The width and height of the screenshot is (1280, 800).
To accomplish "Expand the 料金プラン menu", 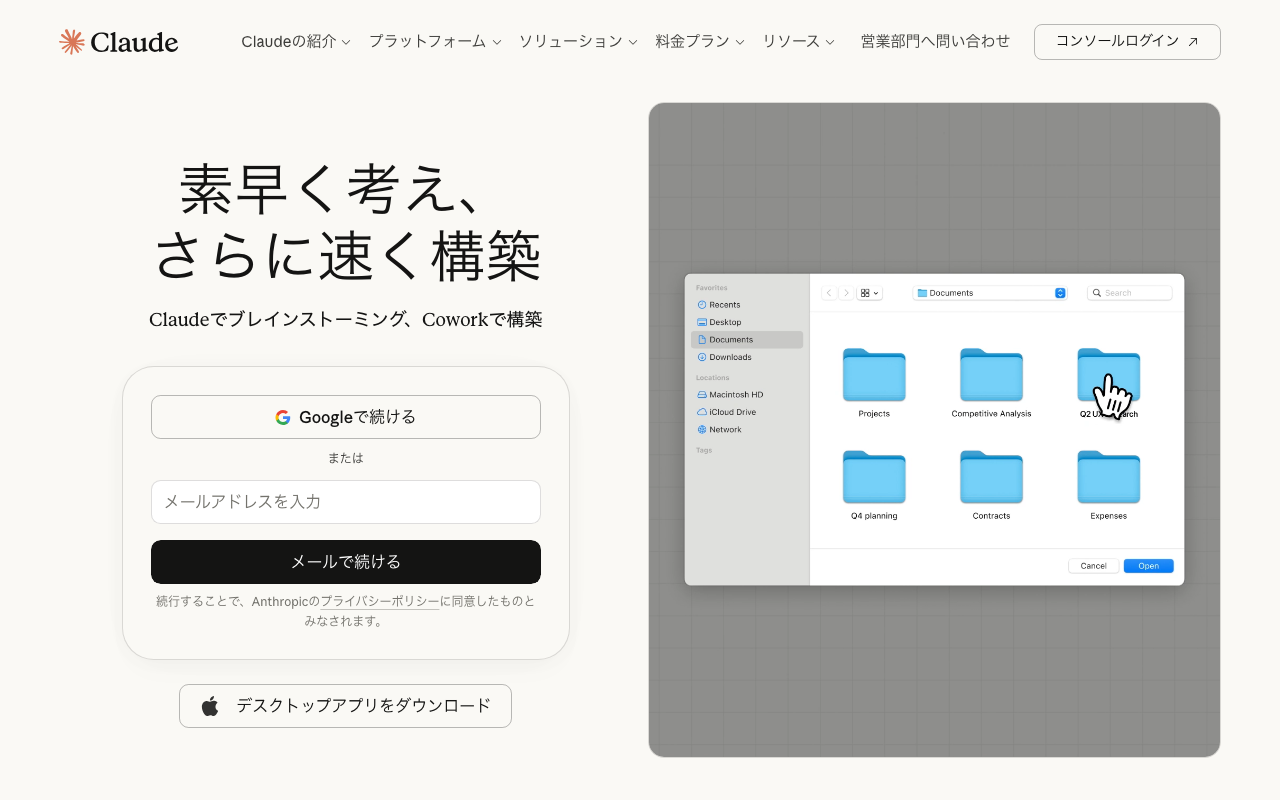I will pyautogui.click(x=700, y=42).
